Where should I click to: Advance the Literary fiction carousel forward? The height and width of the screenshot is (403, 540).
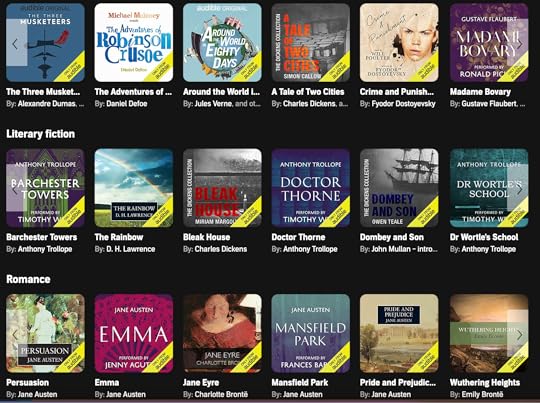(519, 188)
